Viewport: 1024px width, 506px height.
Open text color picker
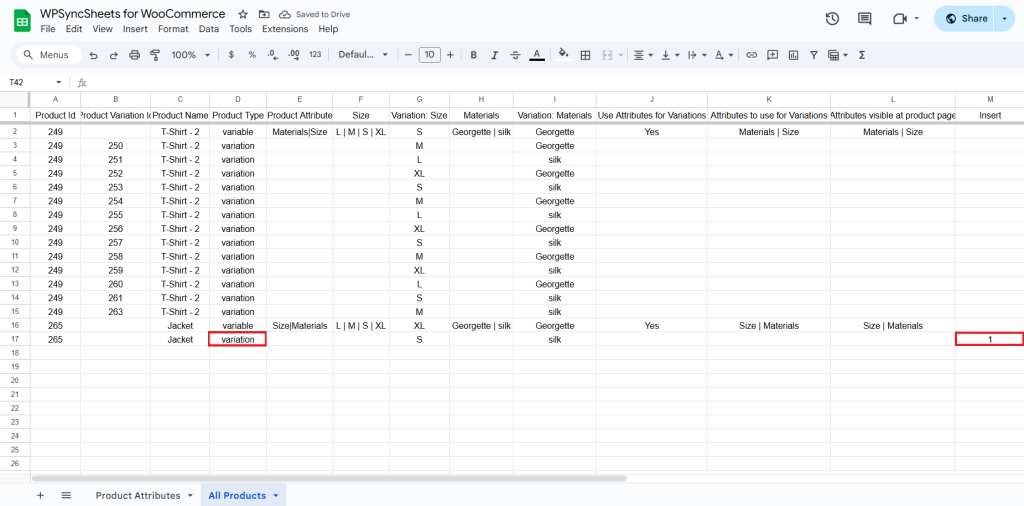point(537,55)
